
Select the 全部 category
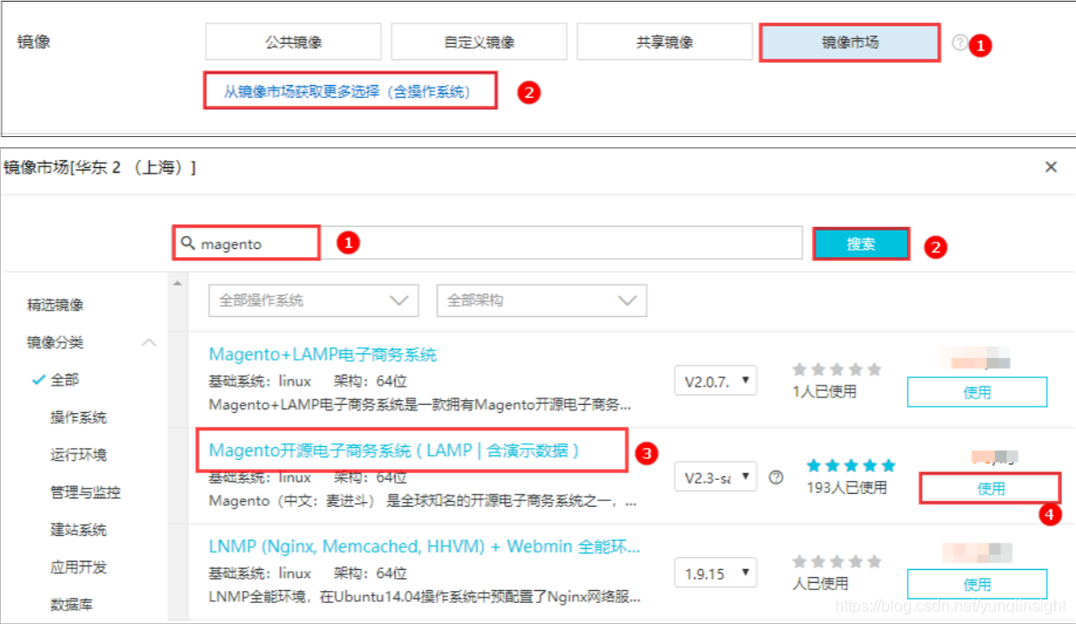pos(65,380)
